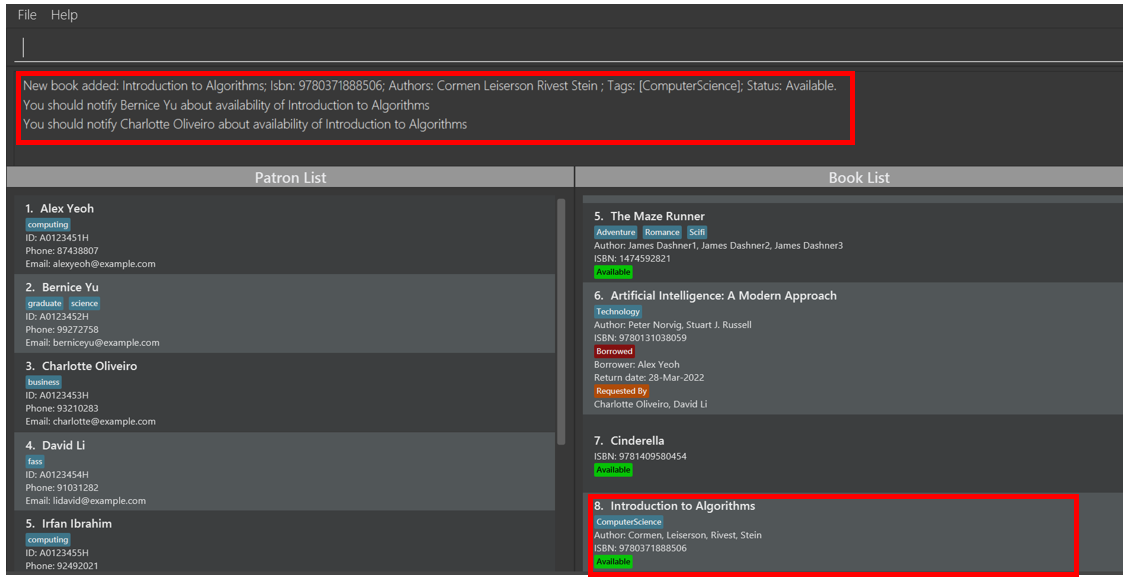Click the Technology tag
Viewport: 1128px width, 582px height.
point(617,312)
